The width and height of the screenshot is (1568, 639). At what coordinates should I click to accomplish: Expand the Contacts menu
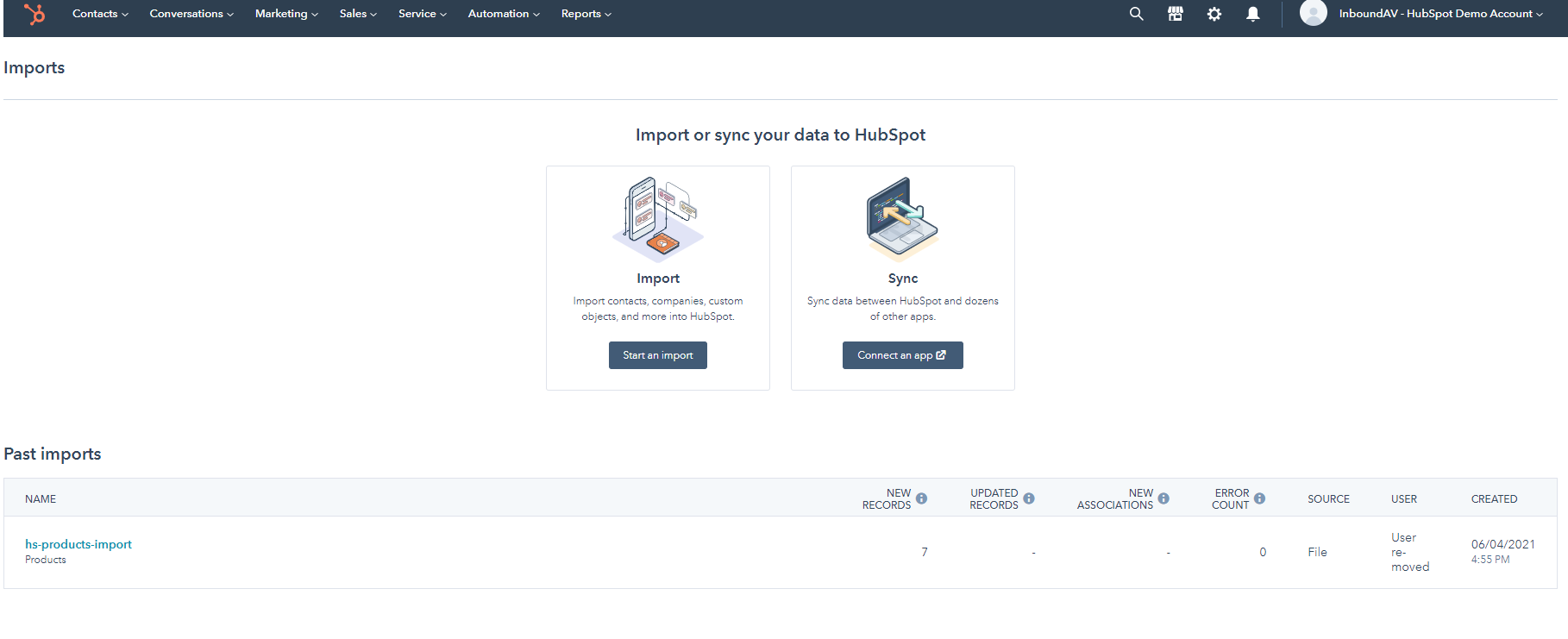pos(100,14)
